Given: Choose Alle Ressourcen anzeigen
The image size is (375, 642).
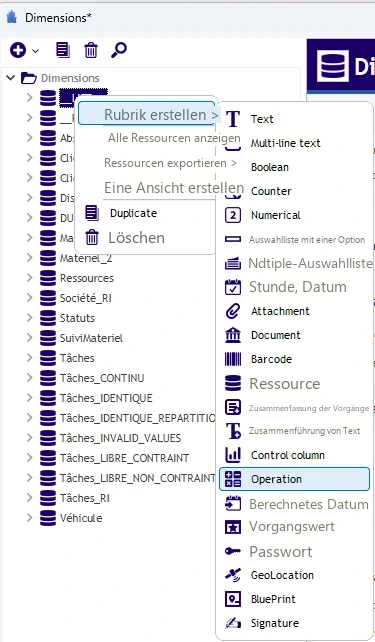Looking at the screenshot, I should (x=174, y=138).
